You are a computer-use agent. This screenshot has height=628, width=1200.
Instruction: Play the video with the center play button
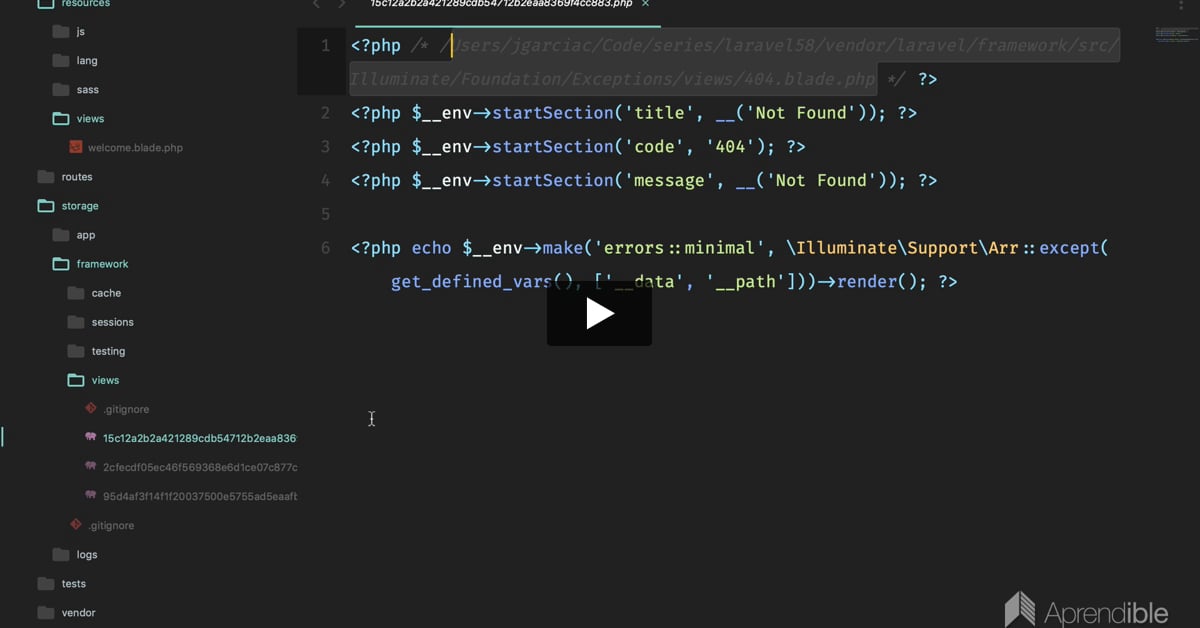pyautogui.click(x=599, y=313)
